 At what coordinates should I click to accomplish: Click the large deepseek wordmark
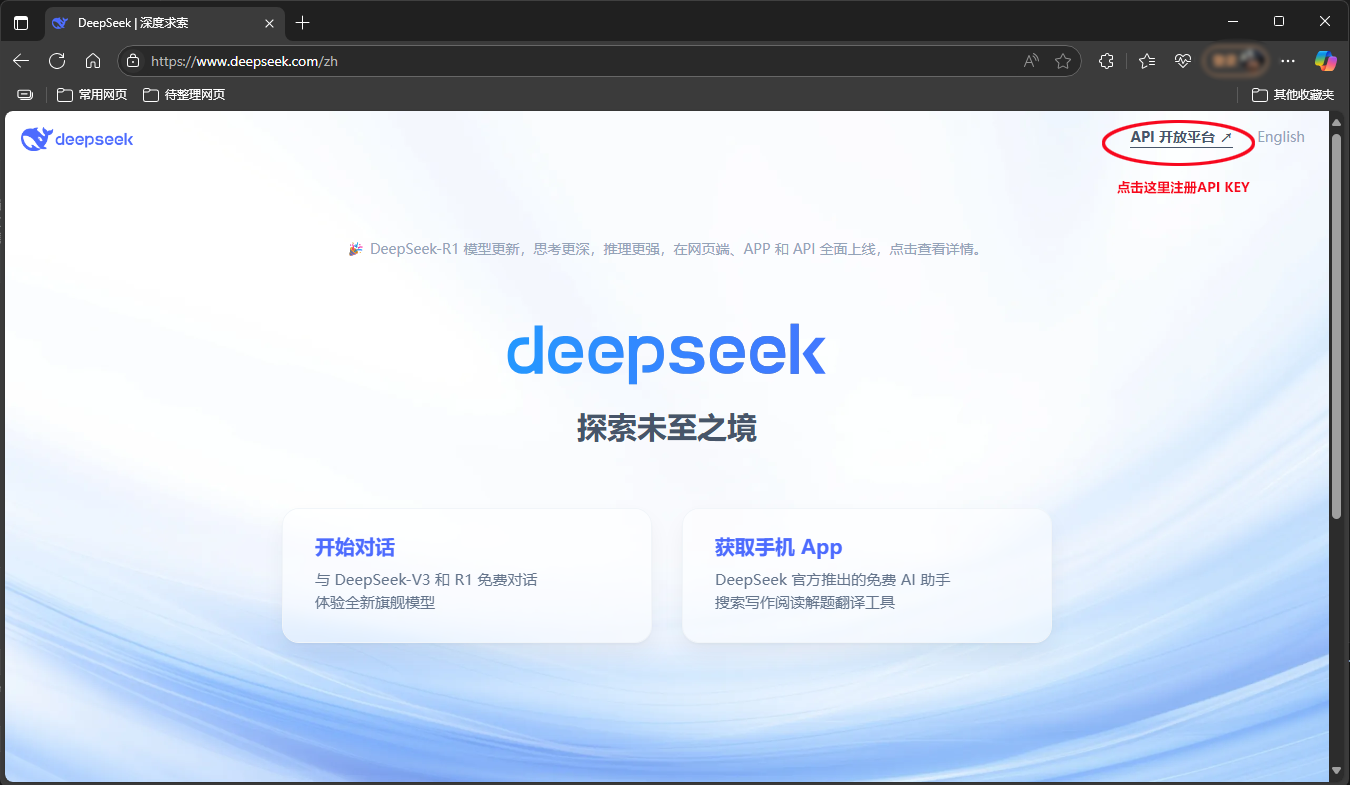click(666, 351)
